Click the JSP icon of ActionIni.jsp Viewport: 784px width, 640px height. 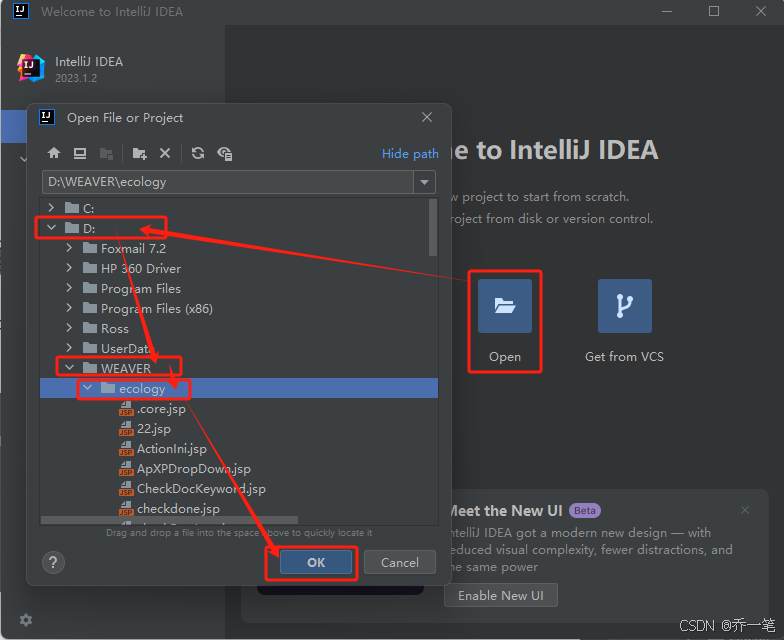pos(126,448)
